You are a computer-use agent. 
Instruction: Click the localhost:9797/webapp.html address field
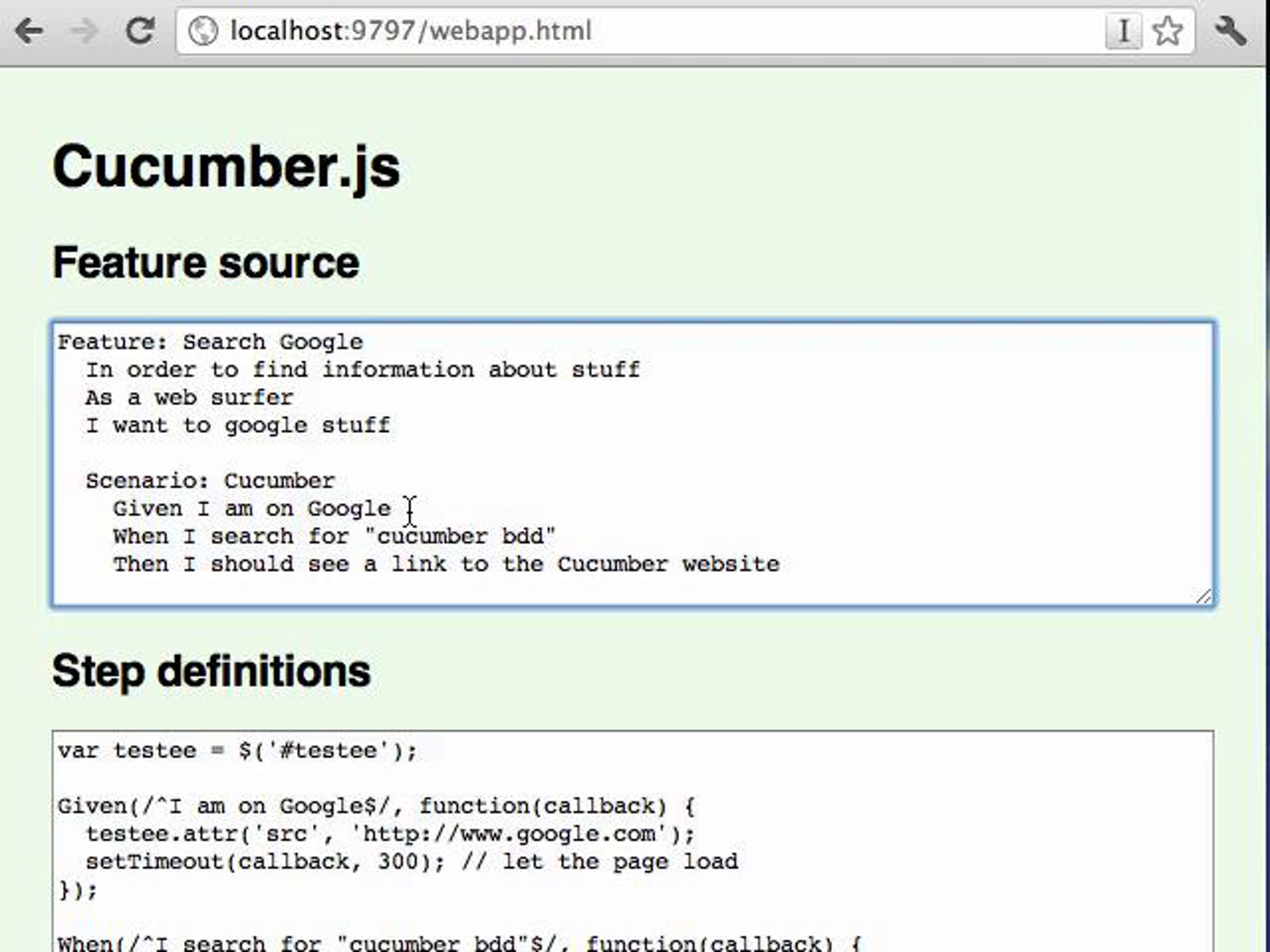[x=411, y=31]
